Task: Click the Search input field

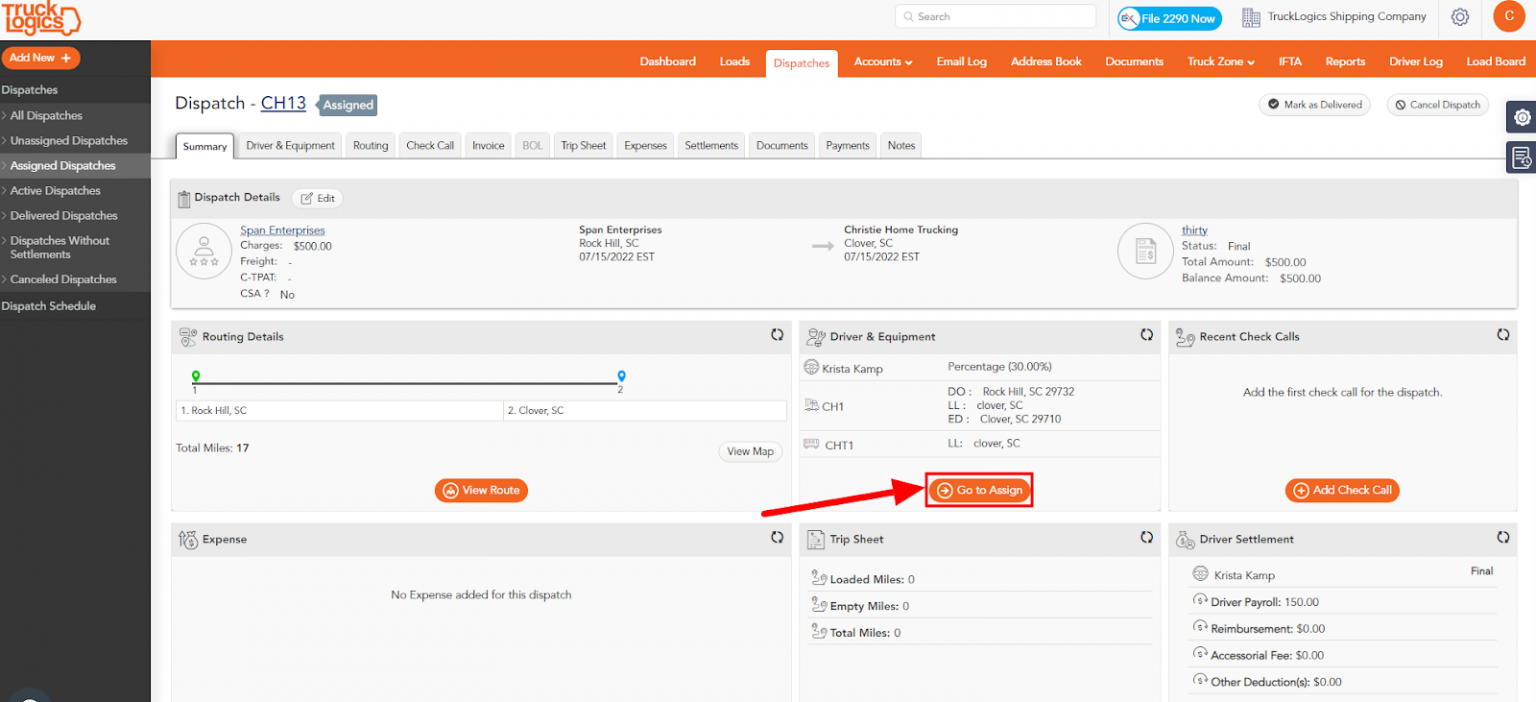Action: click(x=994, y=17)
